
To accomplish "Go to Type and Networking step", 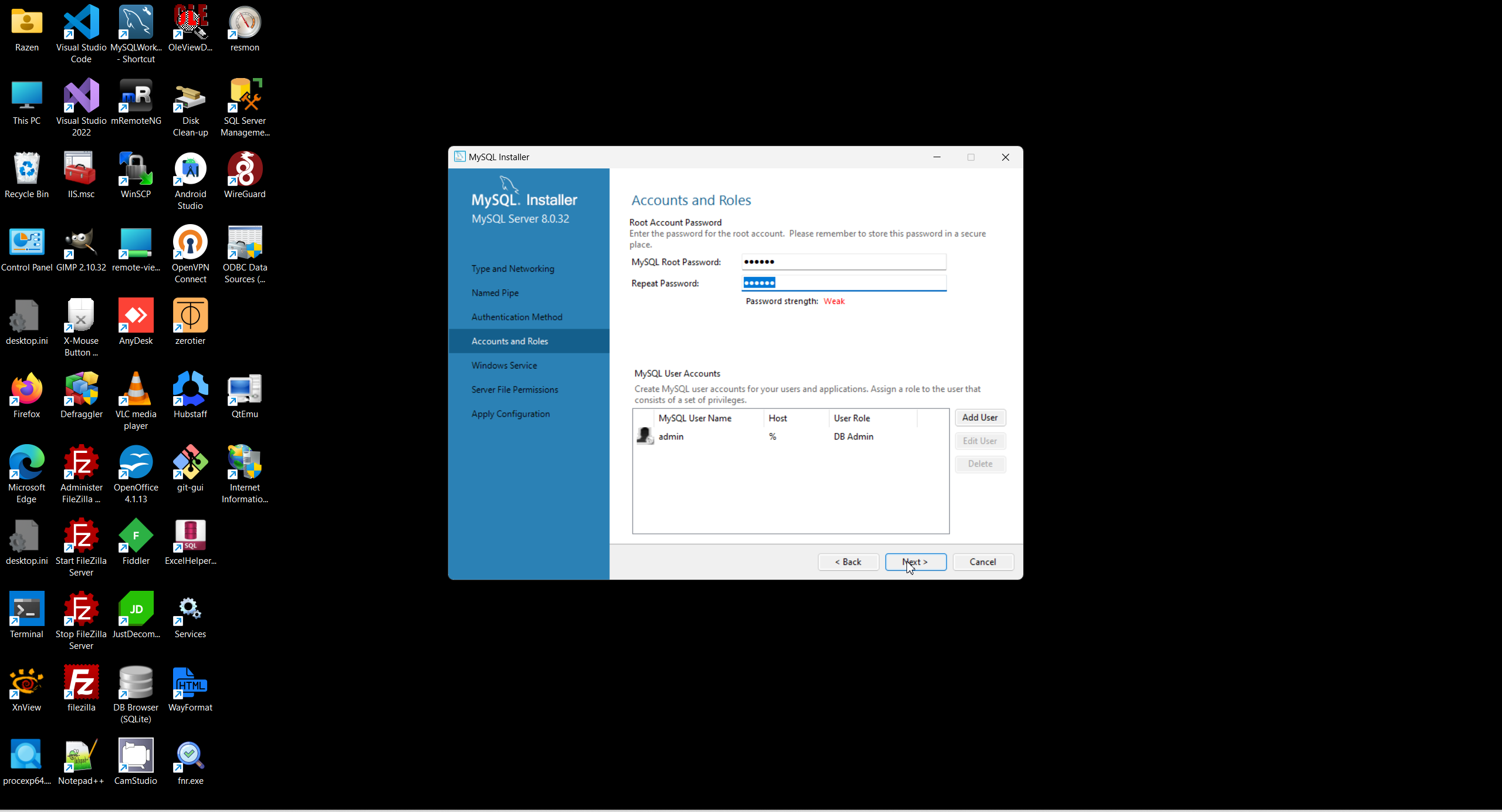I will (512, 269).
